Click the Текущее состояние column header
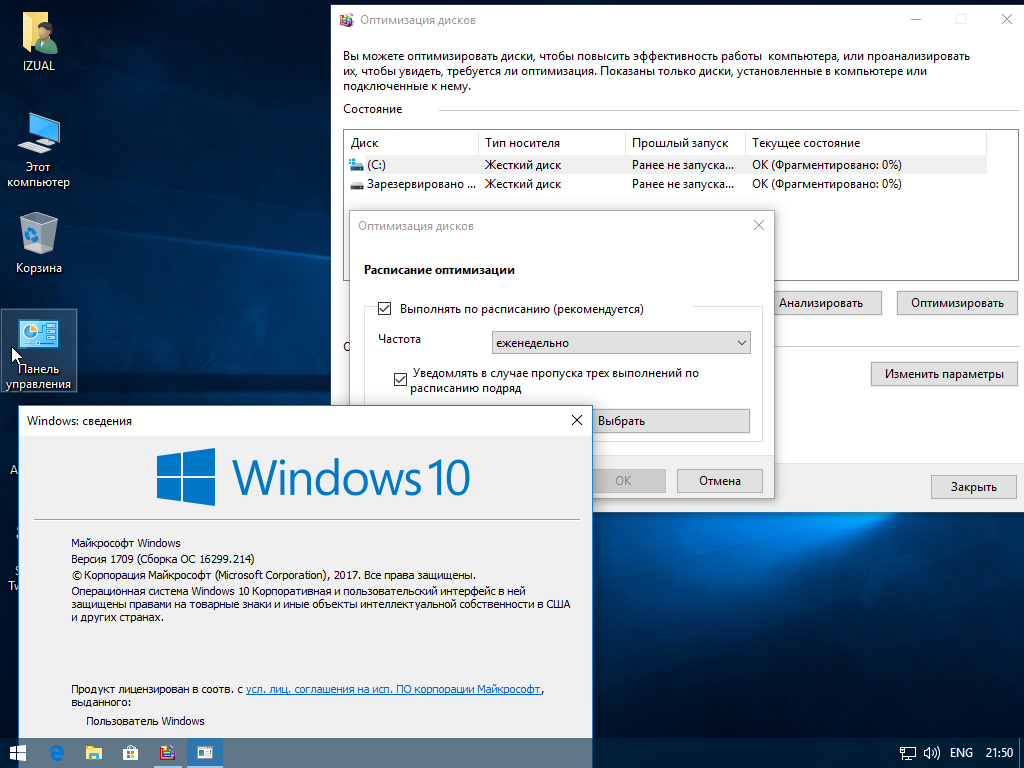The height and width of the screenshot is (768, 1024). tap(866, 143)
